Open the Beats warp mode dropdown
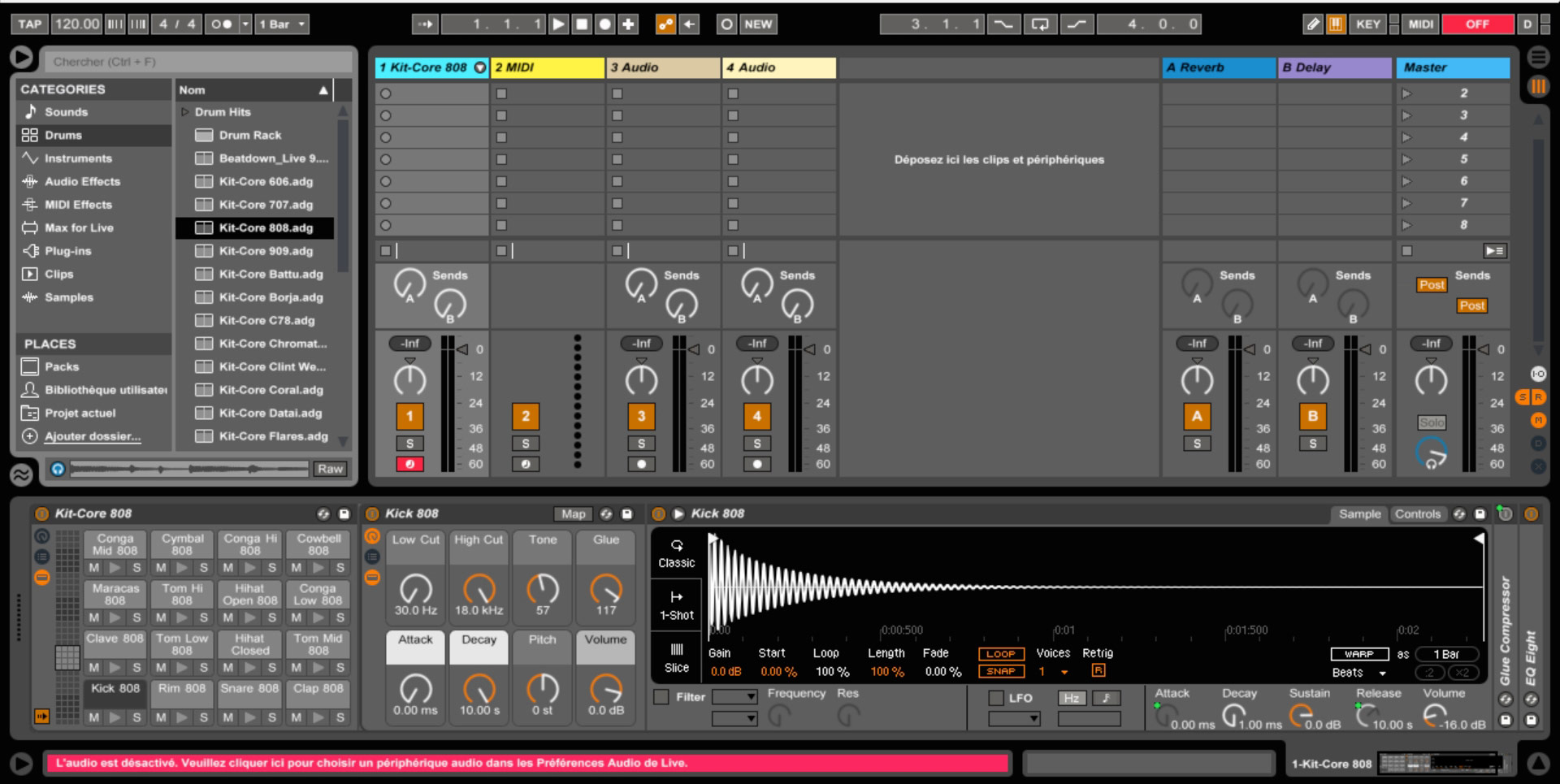 coord(1359,673)
